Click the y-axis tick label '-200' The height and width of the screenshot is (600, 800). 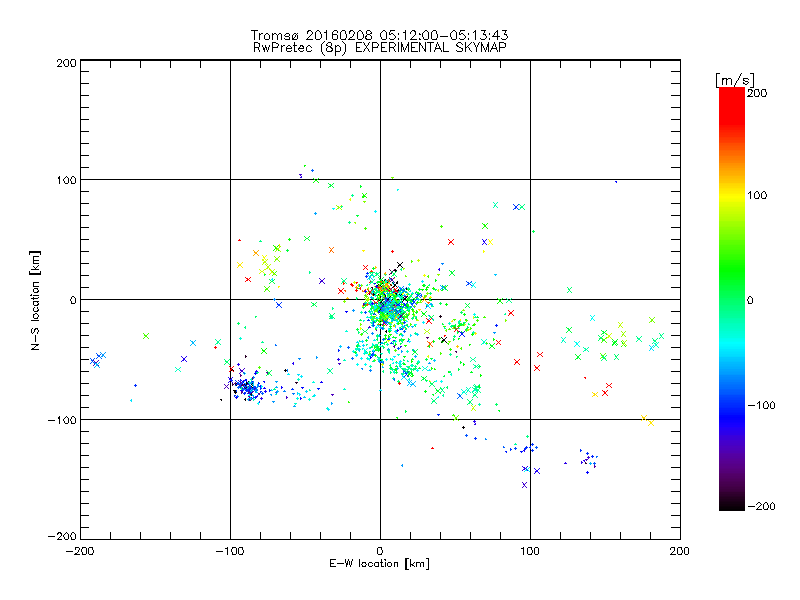click(x=62, y=536)
